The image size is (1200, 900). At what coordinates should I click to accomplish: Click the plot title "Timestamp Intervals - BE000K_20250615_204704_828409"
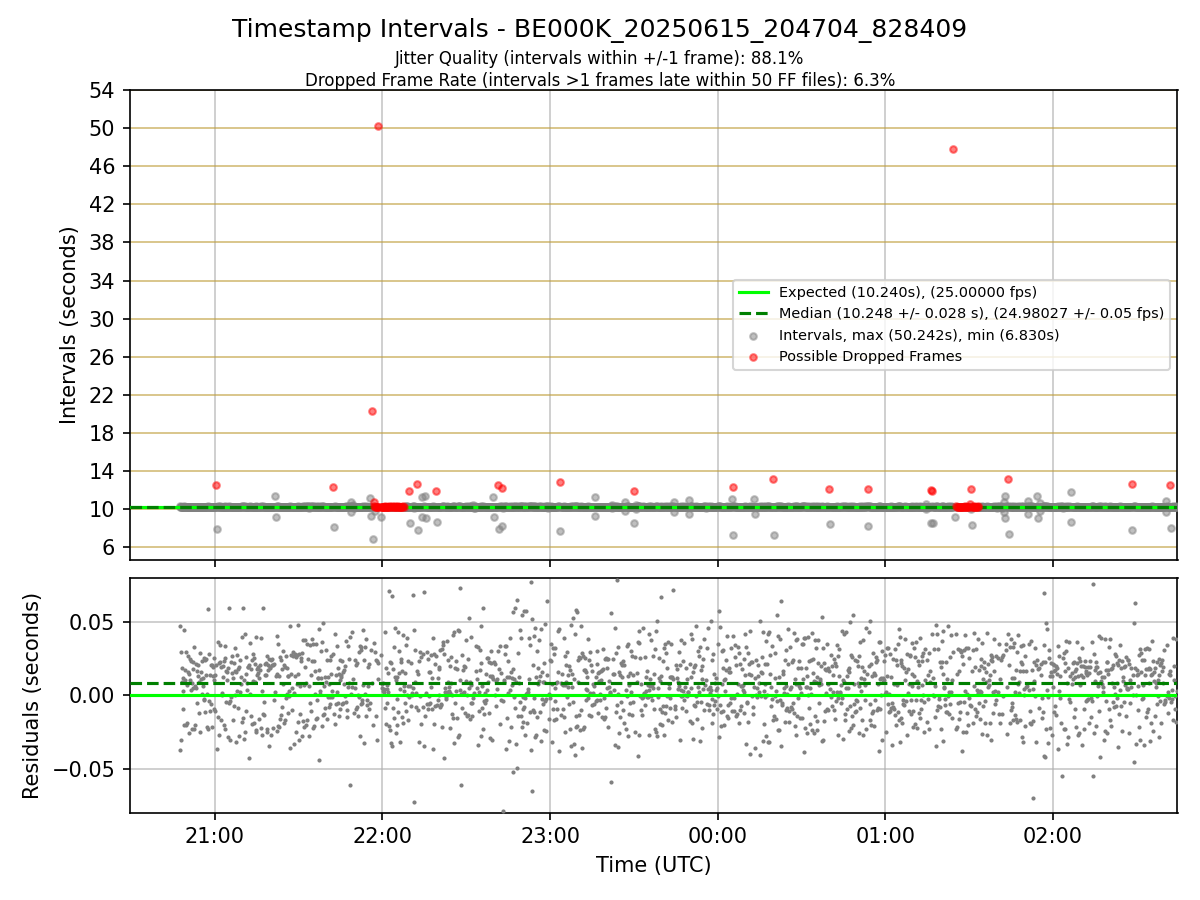(599, 29)
